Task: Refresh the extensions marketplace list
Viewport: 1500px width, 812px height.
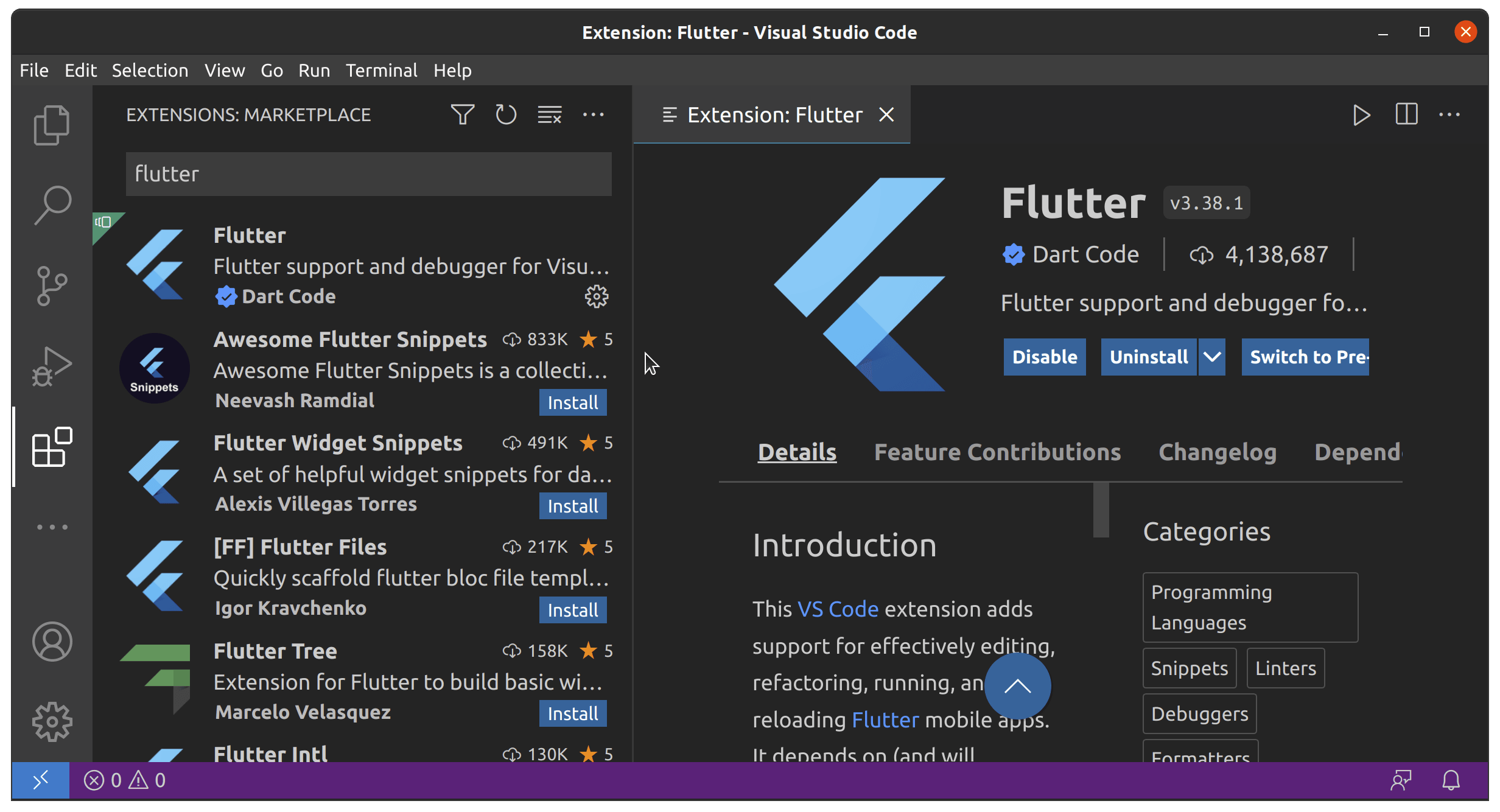Action: tap(505, 114)
